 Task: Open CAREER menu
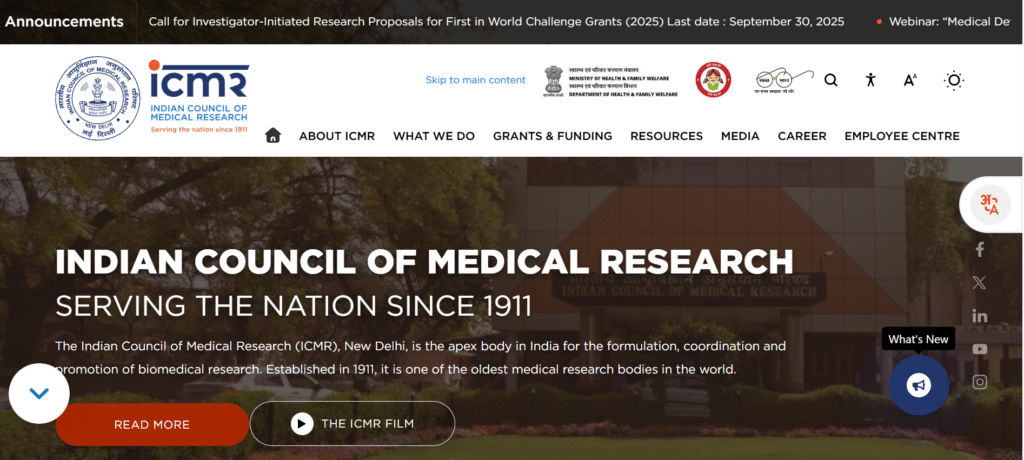coord(802,136)
